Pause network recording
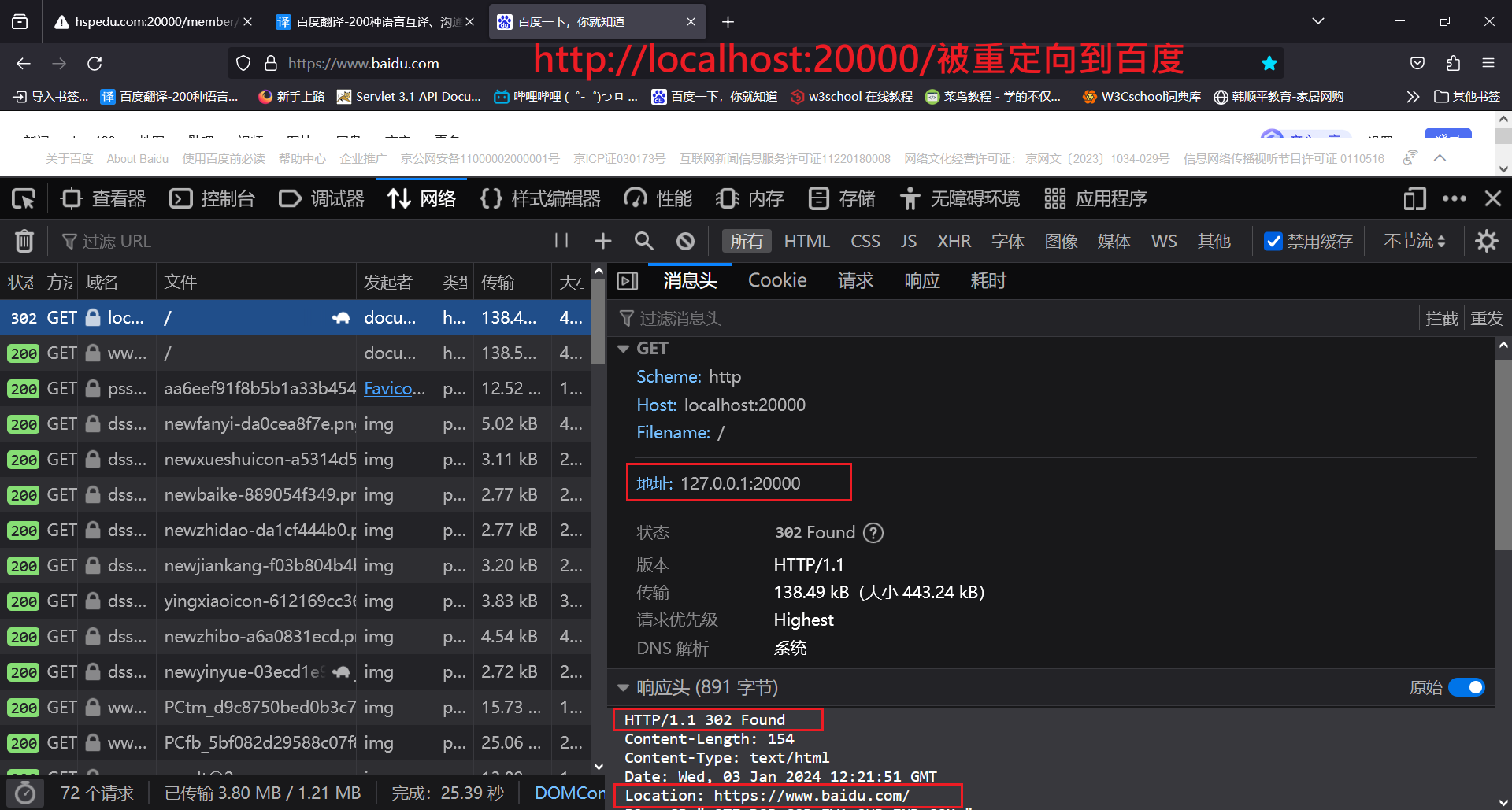The image size is (1512, 810). 561,241
